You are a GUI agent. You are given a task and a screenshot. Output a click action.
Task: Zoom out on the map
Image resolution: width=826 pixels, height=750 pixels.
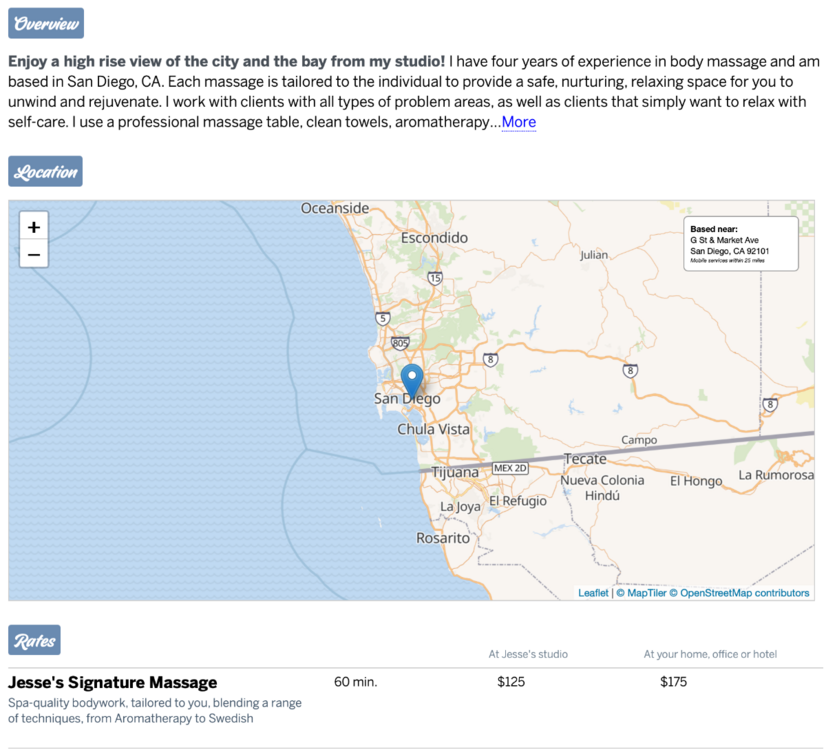[34, 255]
